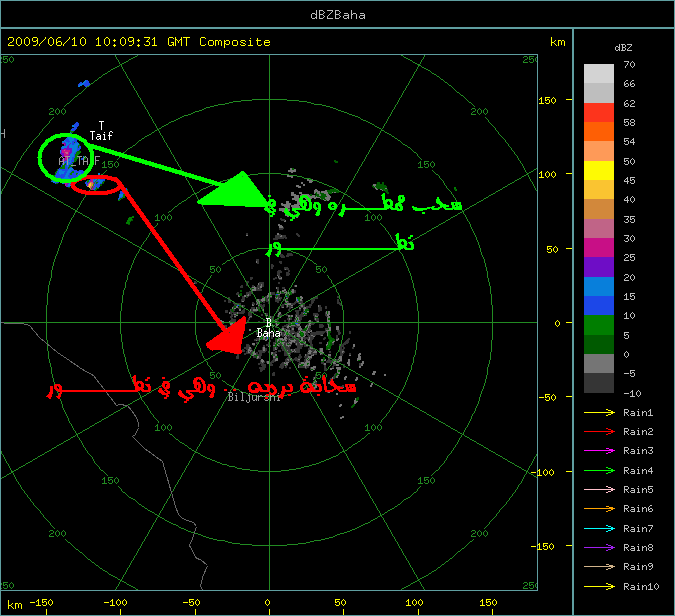Click the Baha radar site label
Screen dimensions: 675x616
(x=269, y=333)
